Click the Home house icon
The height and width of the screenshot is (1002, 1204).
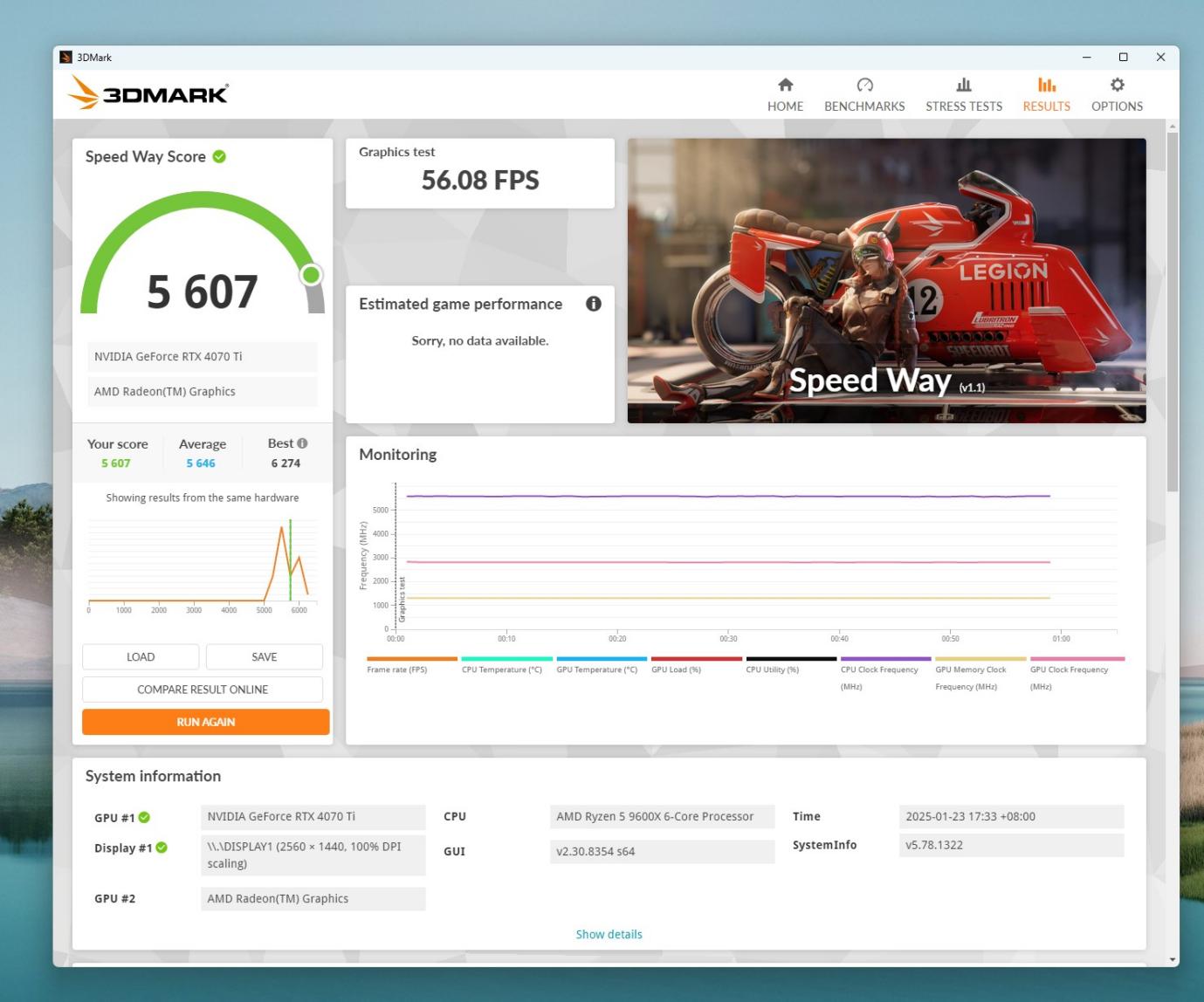(786, 85)
